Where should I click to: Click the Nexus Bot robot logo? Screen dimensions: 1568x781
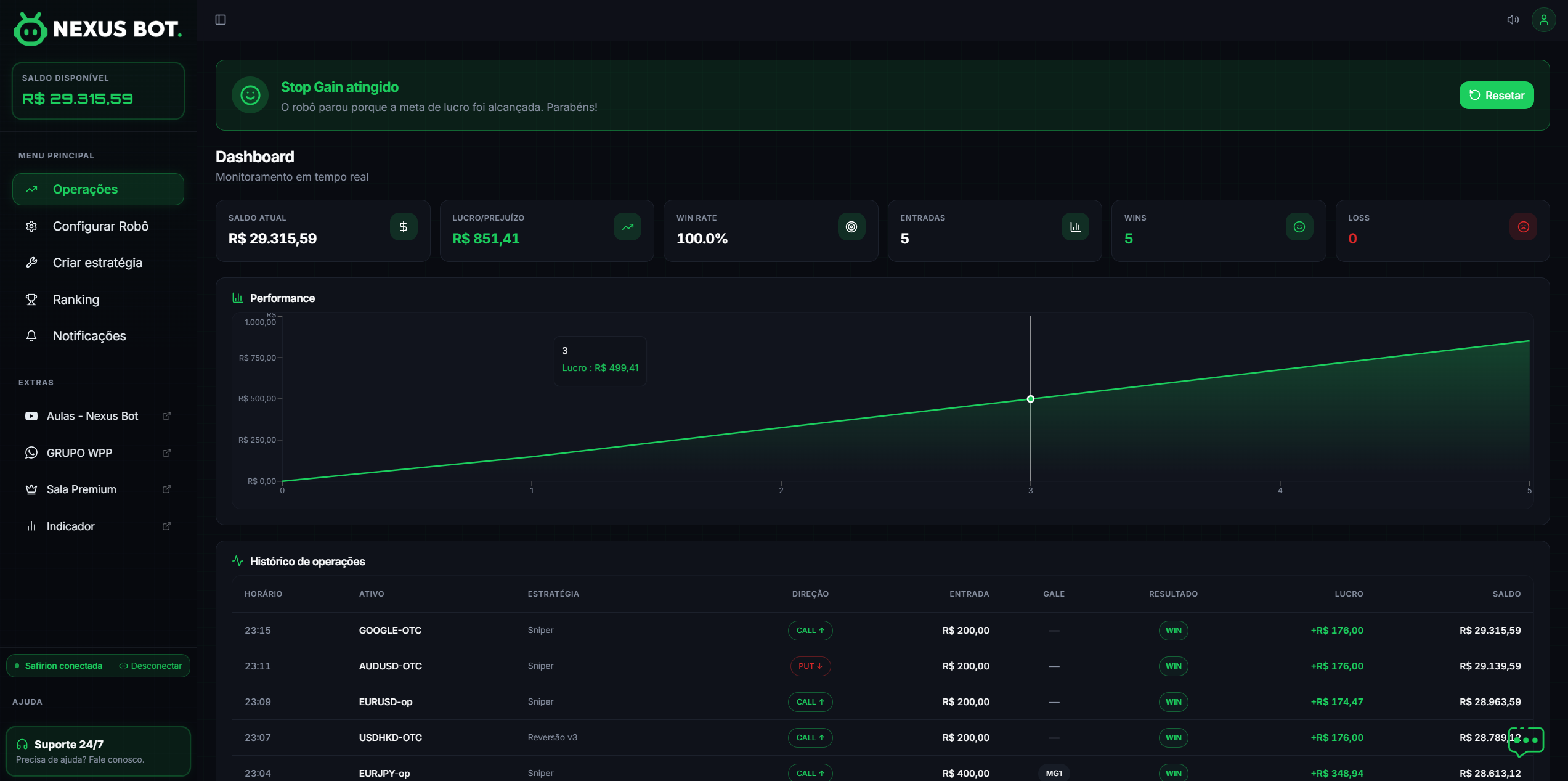30,29
